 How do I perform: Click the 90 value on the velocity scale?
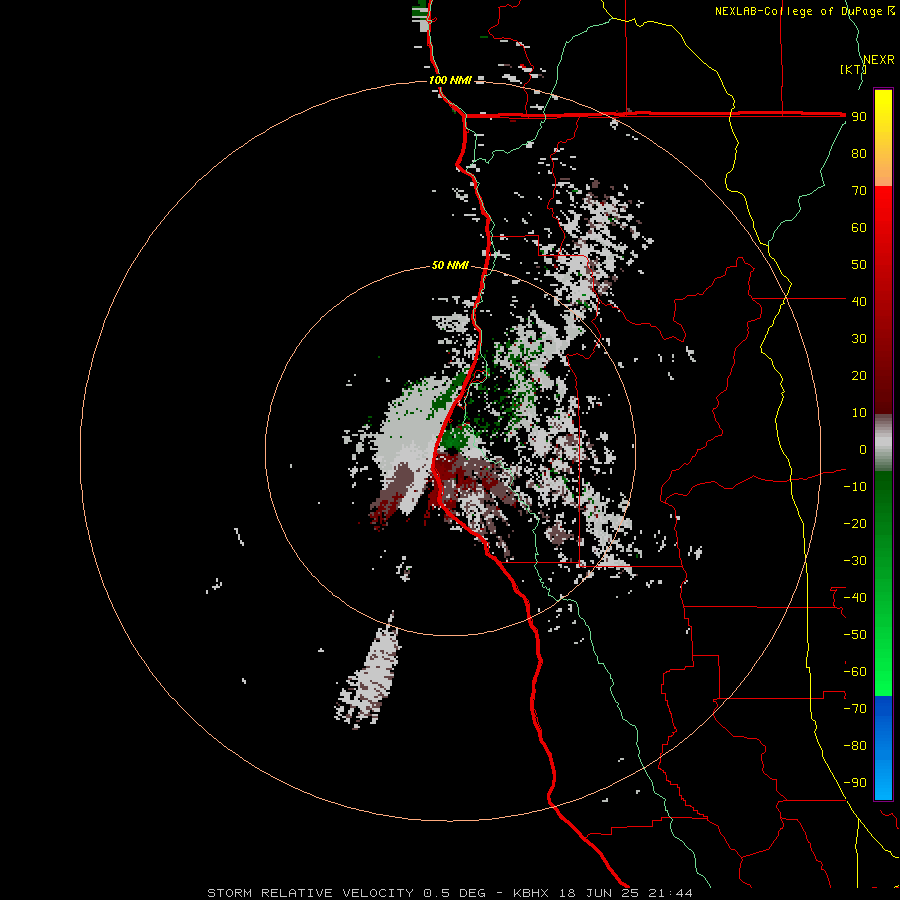(x=859, y=117)
